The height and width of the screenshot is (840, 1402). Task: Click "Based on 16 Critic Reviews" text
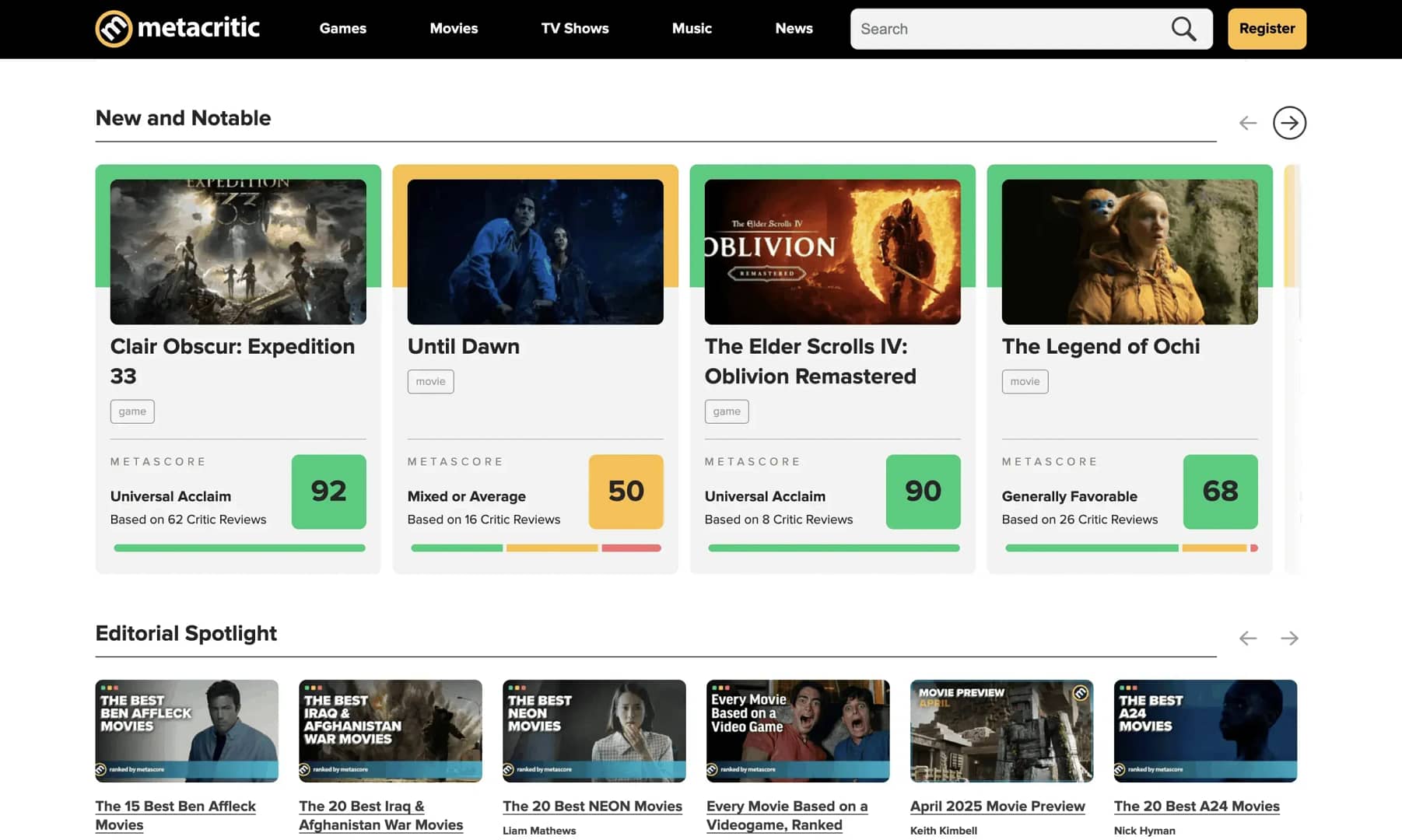tap(484, 520)
